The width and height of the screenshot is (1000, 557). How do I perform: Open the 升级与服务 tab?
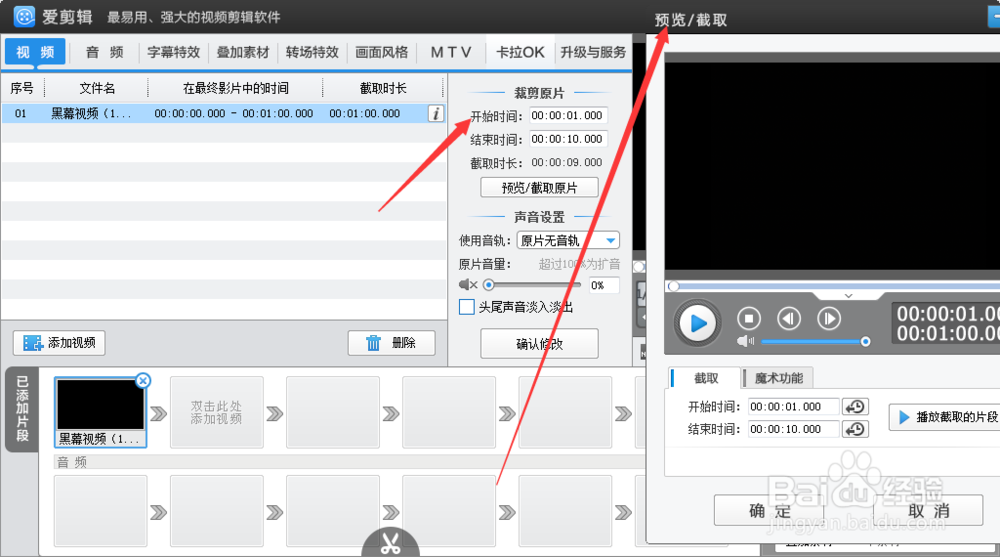[x=593, y=52]
